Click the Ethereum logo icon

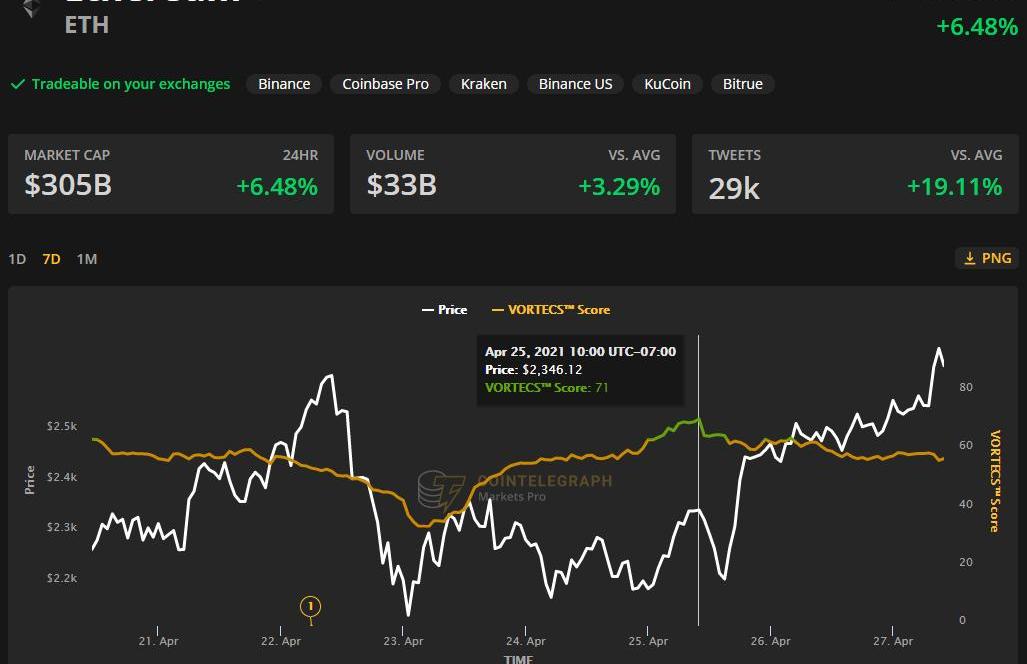coord(31,8)
